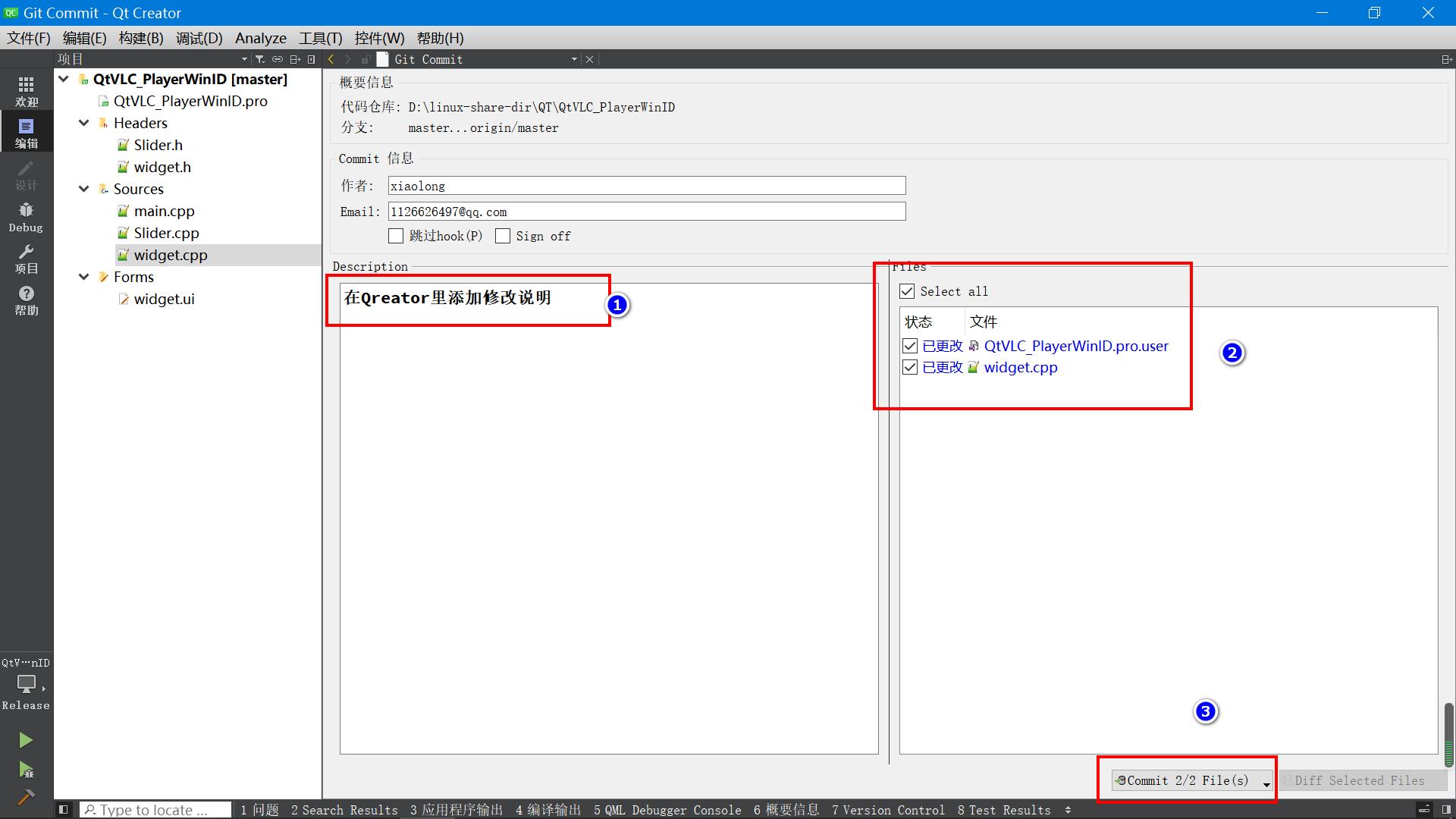Open the 项目 view selector dropdown
This screenshot has width=1456, height=819.
click(244, 59)
